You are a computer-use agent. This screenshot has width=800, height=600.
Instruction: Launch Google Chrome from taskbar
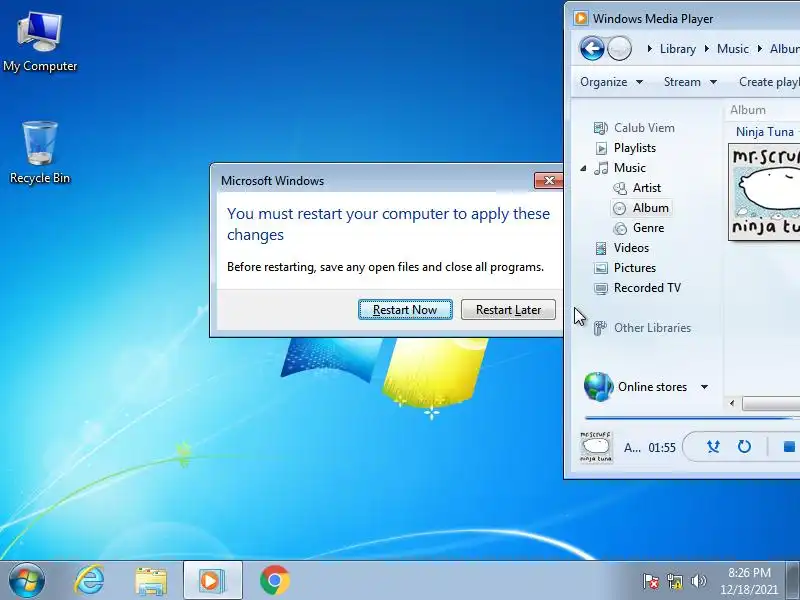tap(274, 580)
